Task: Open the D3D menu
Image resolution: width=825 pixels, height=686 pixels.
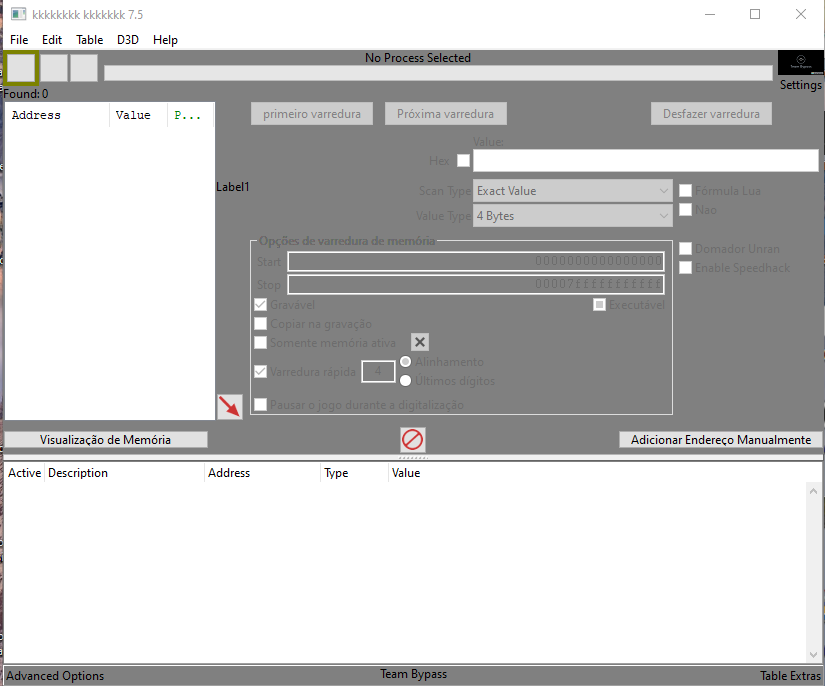Action: 128,40
